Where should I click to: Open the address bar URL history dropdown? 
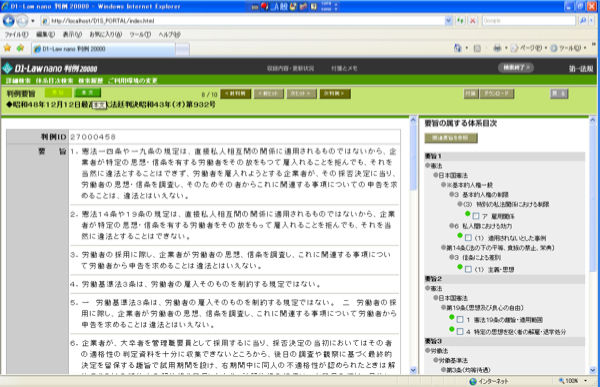pos(448,21)
